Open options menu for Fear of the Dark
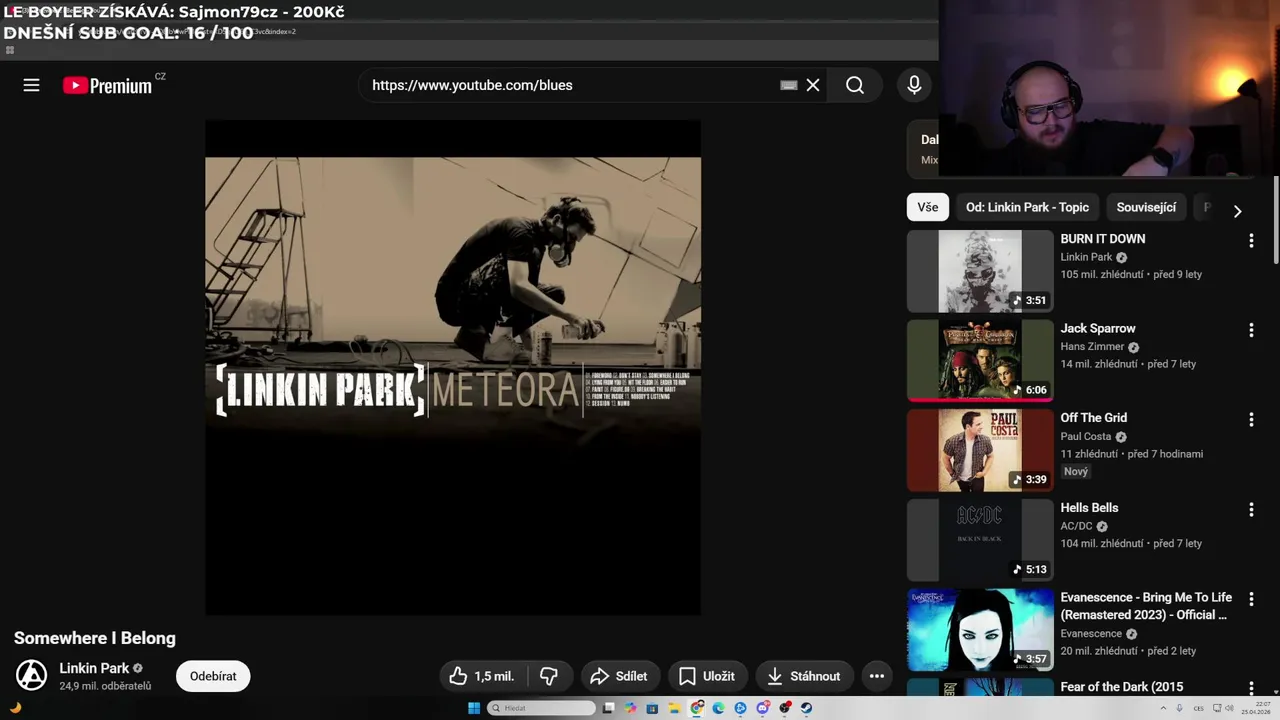Image resolution: width=1280 pixels, height=720 pixels. point(1251,688)
